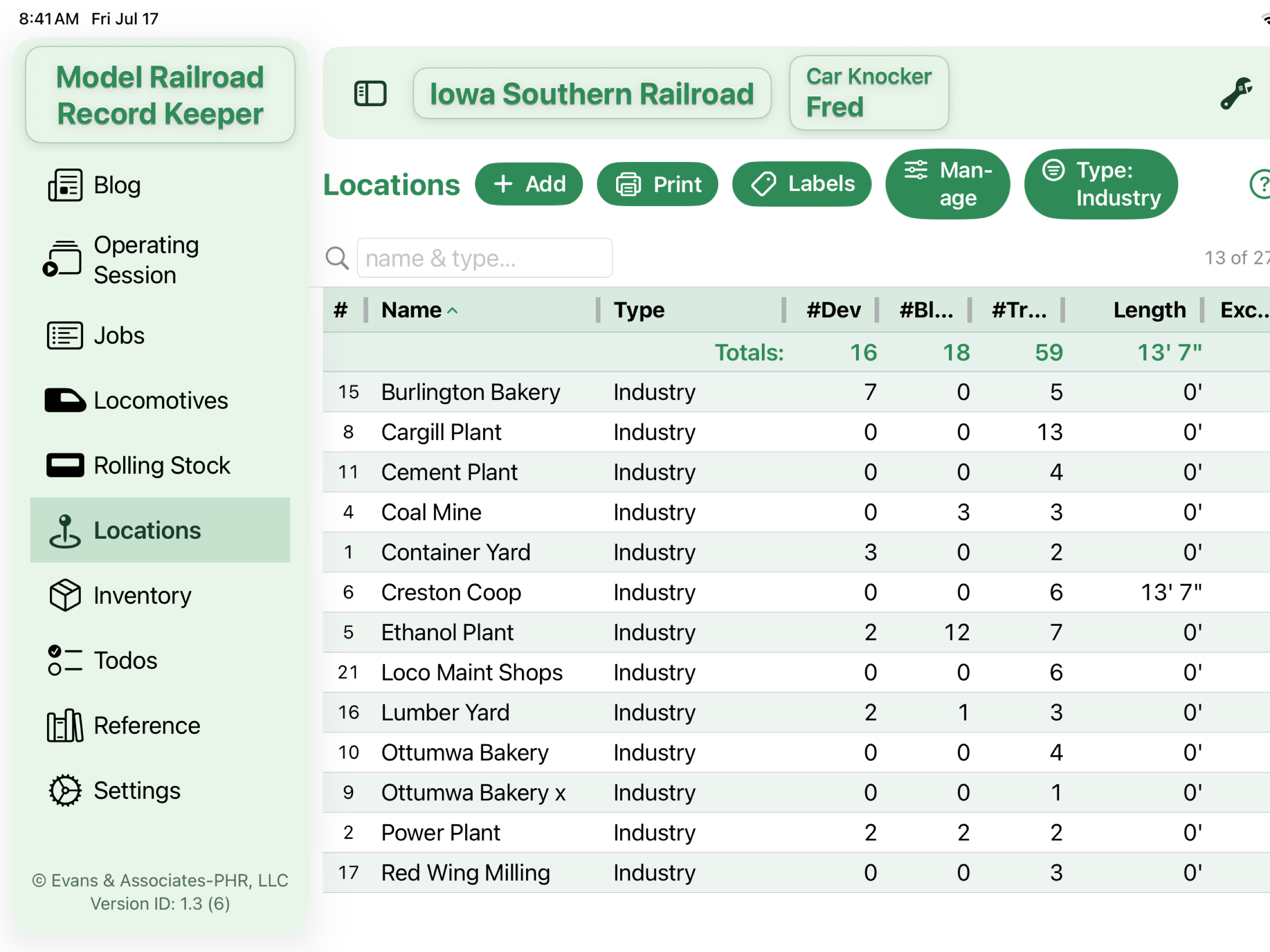Screen dimensions: 1270x952
Task: Click the Rolling Stock car icon
Action: pos(65,465)
